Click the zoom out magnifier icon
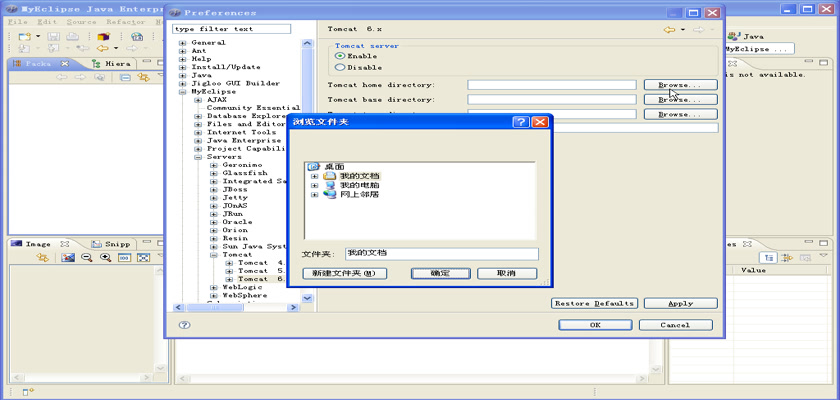Screen dimensions: 840x400 pyautogui.click(x=86, y=258)
